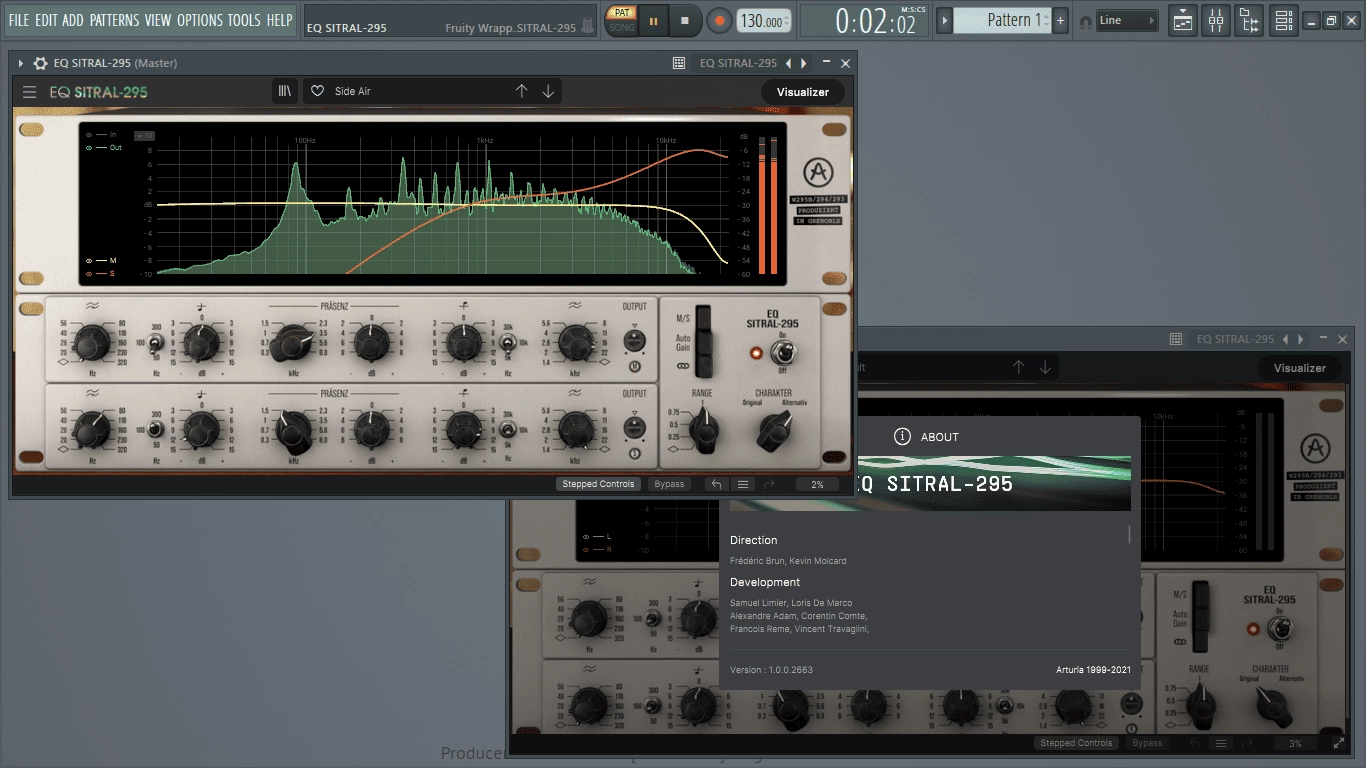The width and height of the screenshot is (1366, 768).
Task: Click the snap magnet icon
Action: [x=1086, y=21]
